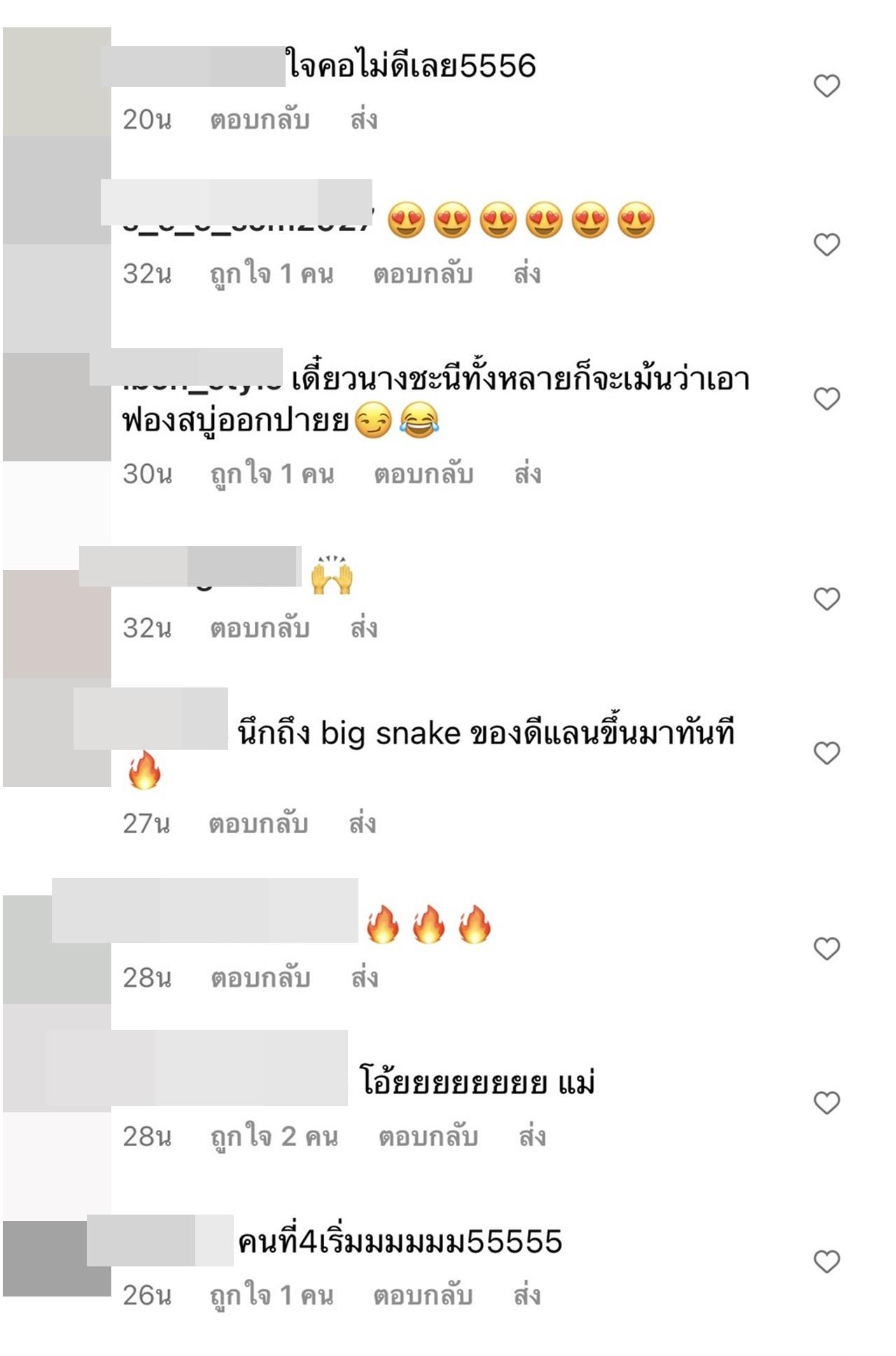Open profile picture of the top commenter

point(57,81)
